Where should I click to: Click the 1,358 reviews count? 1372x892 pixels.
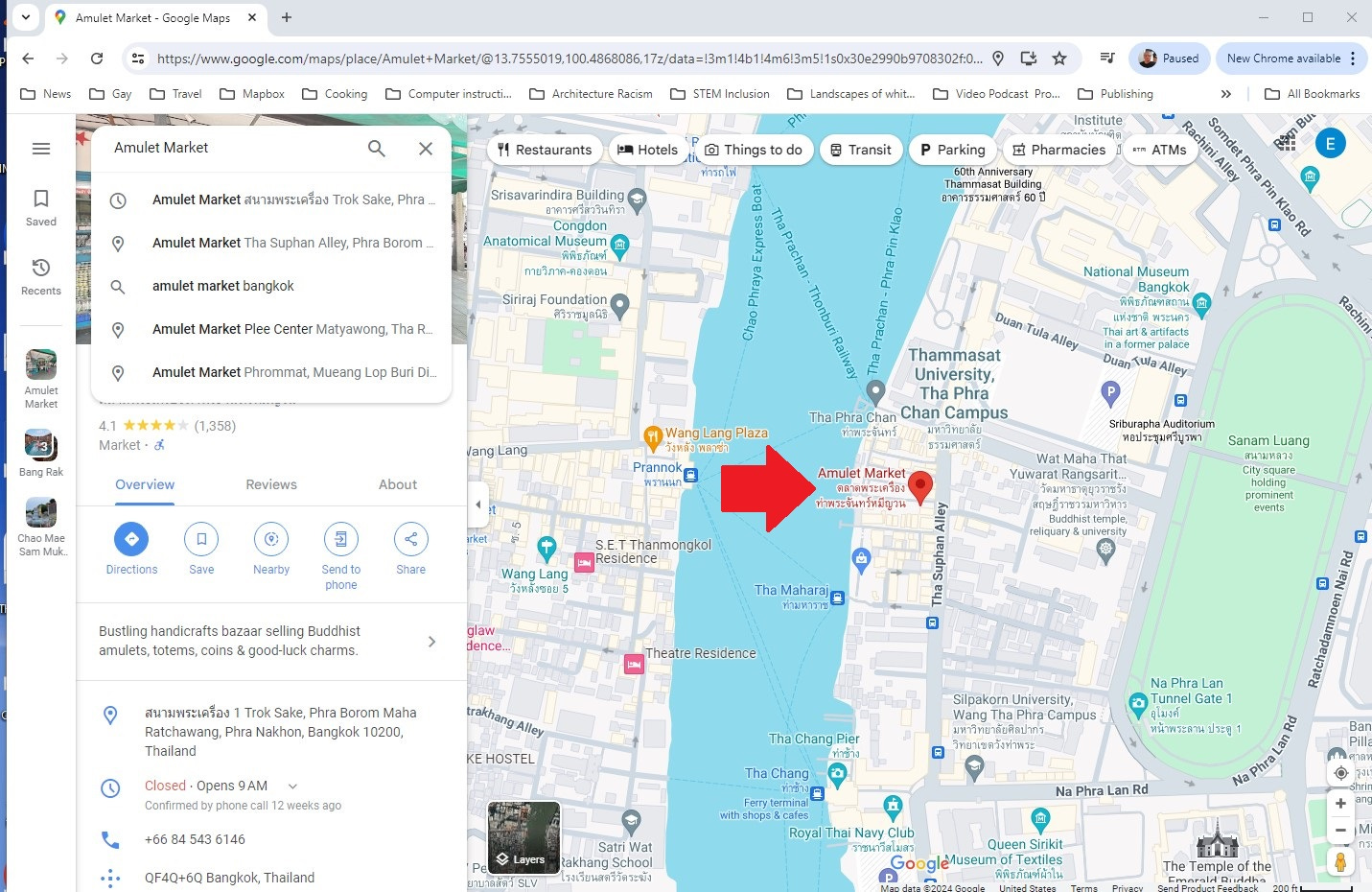pos(215,426)
